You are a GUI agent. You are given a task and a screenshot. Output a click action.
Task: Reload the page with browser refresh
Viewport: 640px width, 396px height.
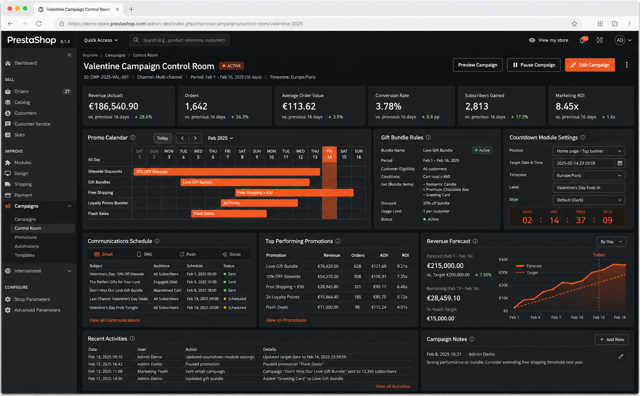pos(39,24)
